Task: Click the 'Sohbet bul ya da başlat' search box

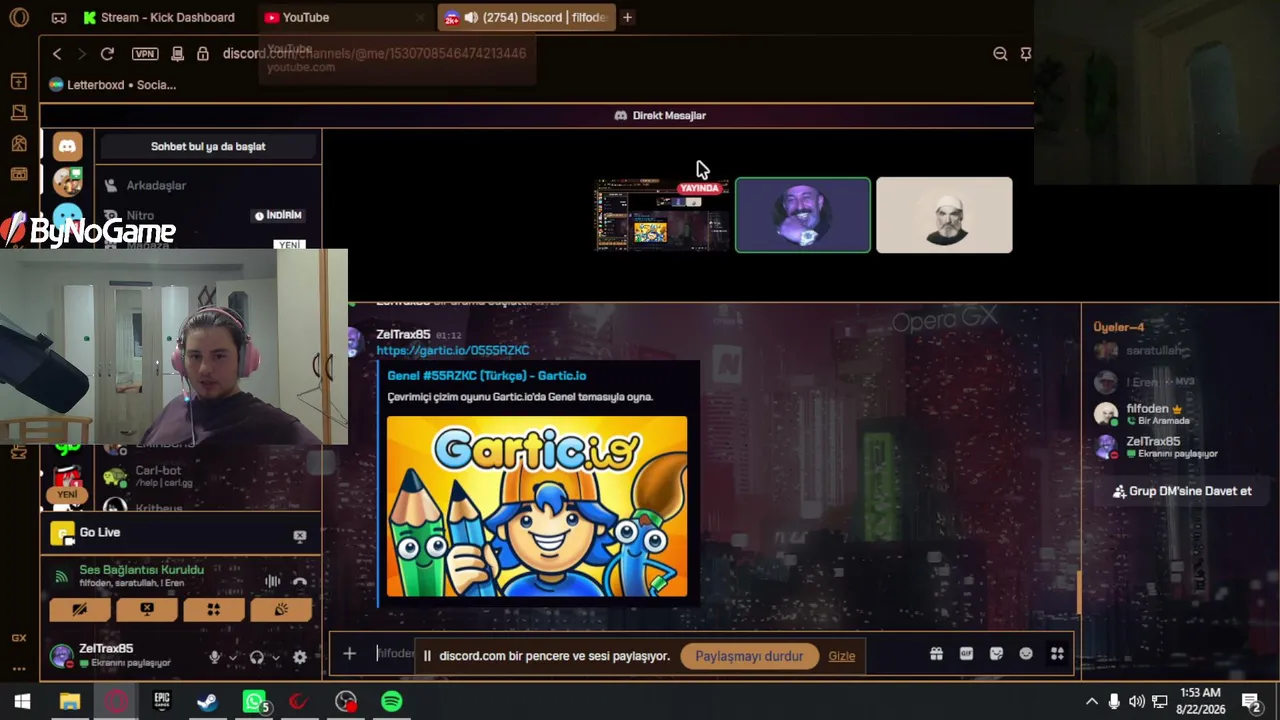Action: pos(208,146)
